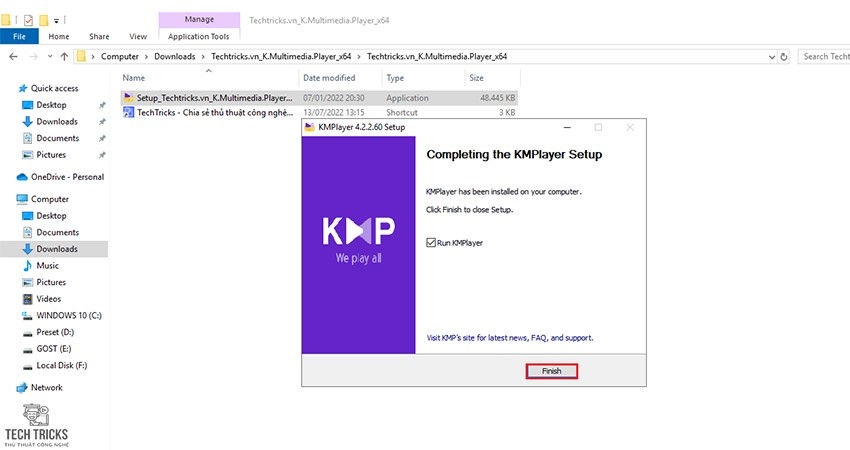This screenshot has height=450, width=850.
Task: Open Network in navigation pane
Action: [x=47, y=388]
